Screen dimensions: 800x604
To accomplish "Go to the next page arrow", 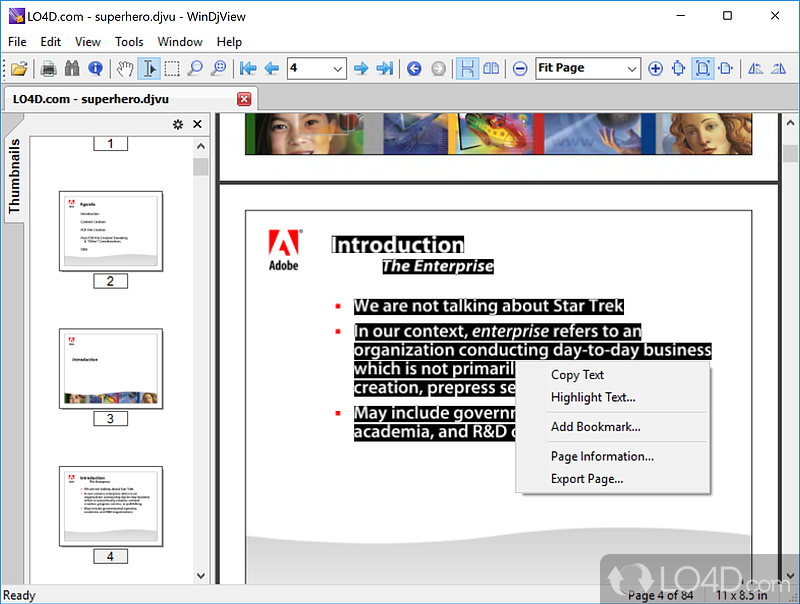I will coord(361,68).
